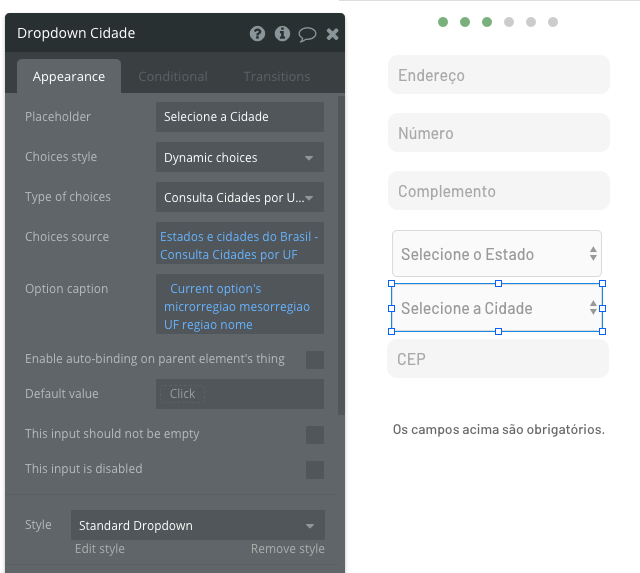Expand the Type of choices dropdown
The width and height of the screenshot is (640, 573).
(x=240, y=197)
